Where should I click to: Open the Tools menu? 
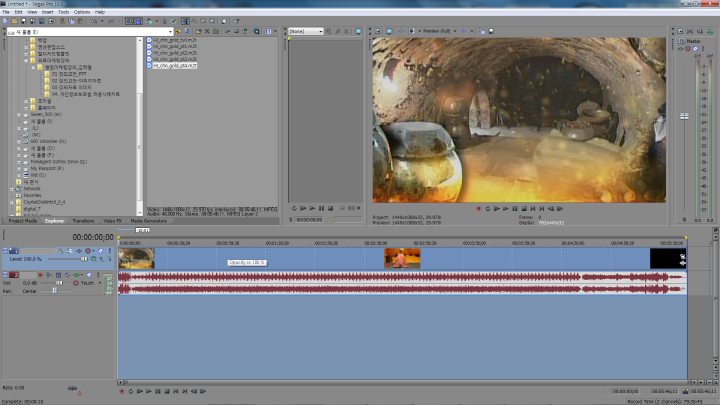click(x=63, y=12)
